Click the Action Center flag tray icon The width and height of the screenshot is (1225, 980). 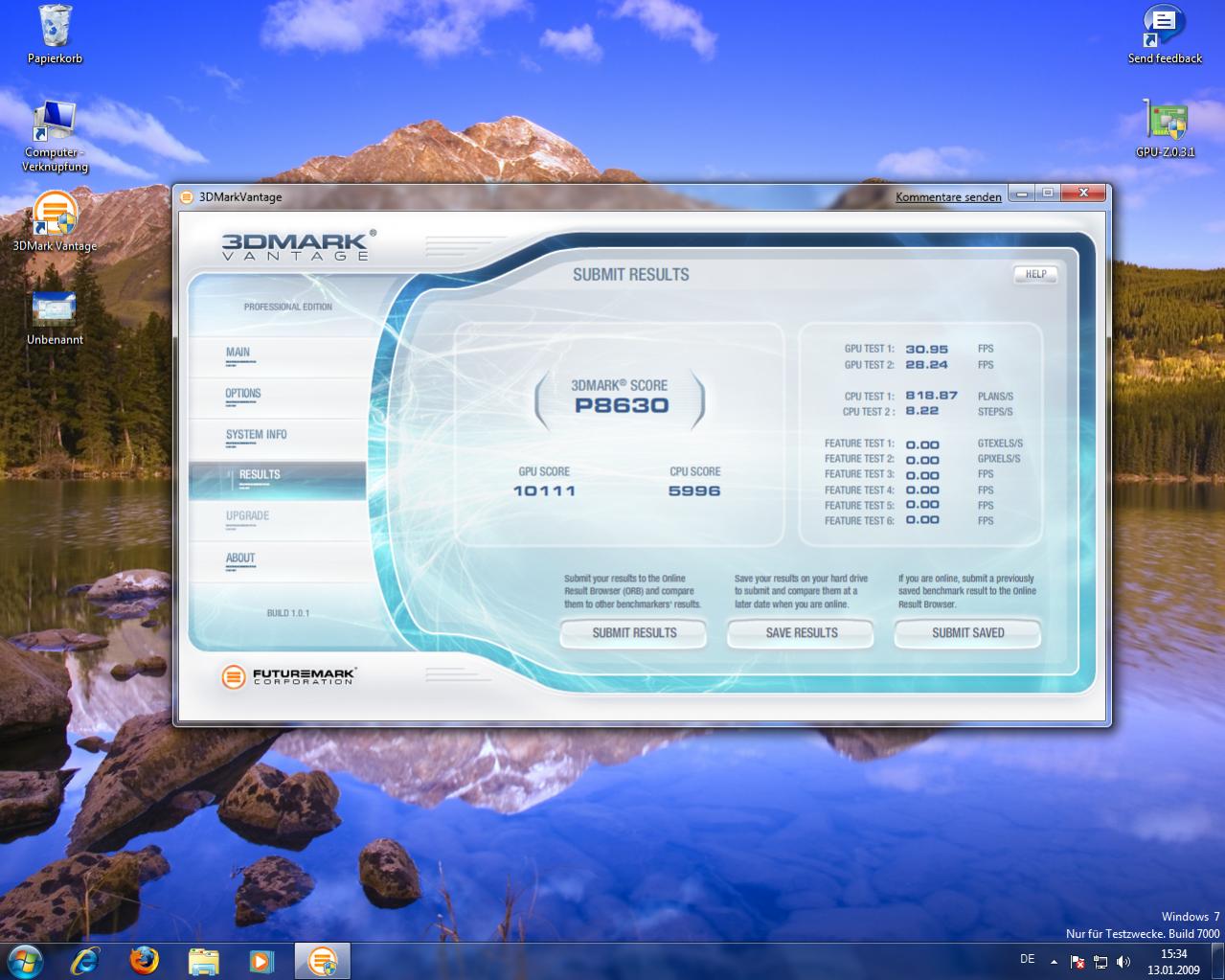(1078, 961)
